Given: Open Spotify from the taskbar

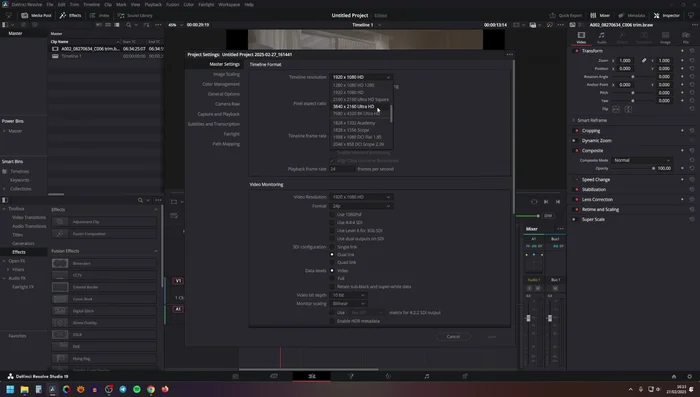Looking at the screenshot, I should (137, 389).
